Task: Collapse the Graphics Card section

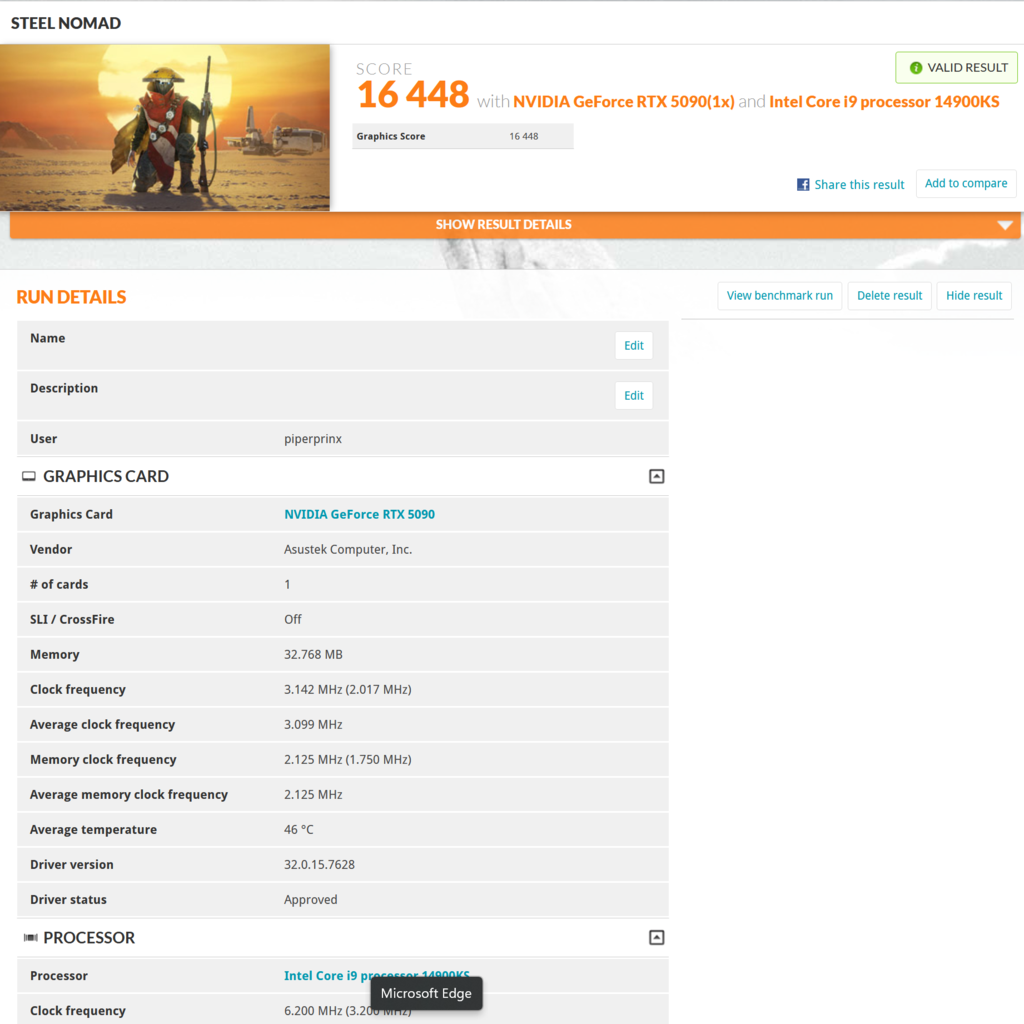Action: click(656, 477)
